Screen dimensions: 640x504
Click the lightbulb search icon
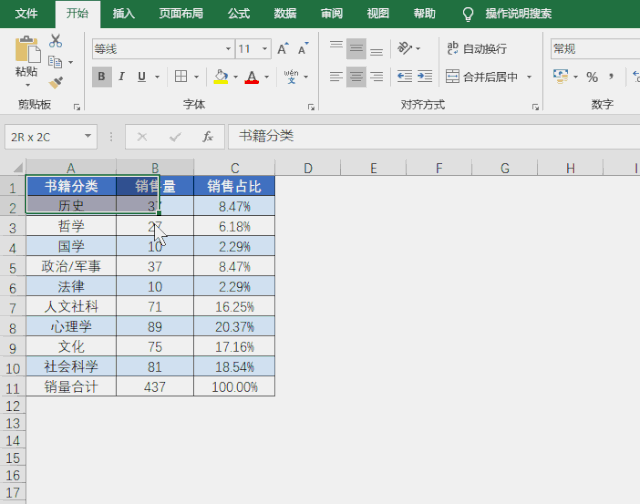click(x=468, y=14)
